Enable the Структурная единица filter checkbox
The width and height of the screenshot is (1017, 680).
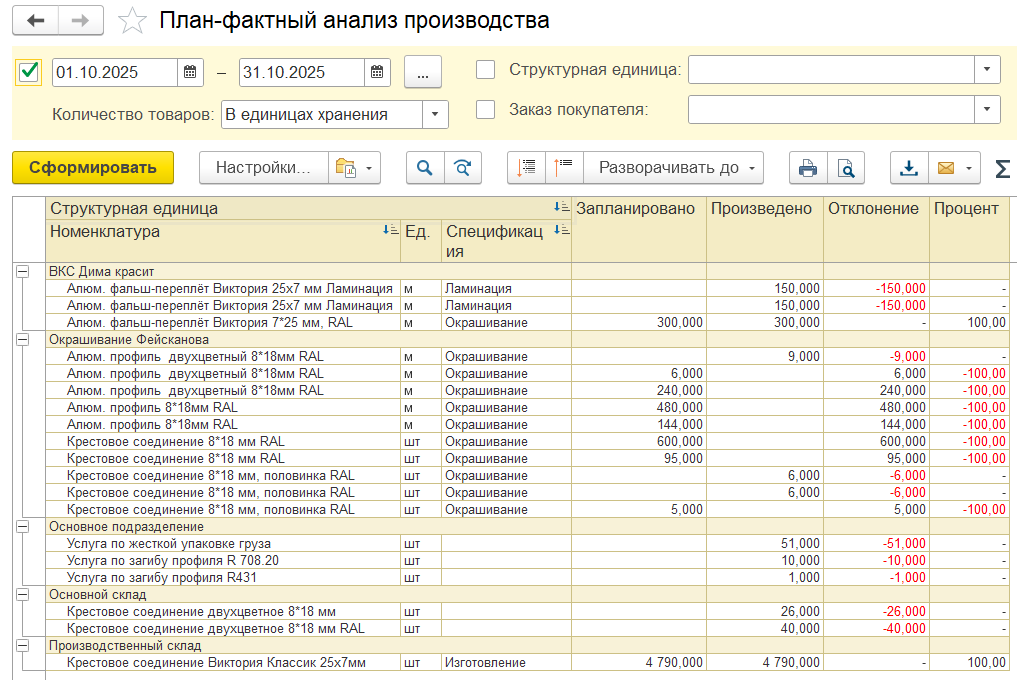[x=486, y=70]
